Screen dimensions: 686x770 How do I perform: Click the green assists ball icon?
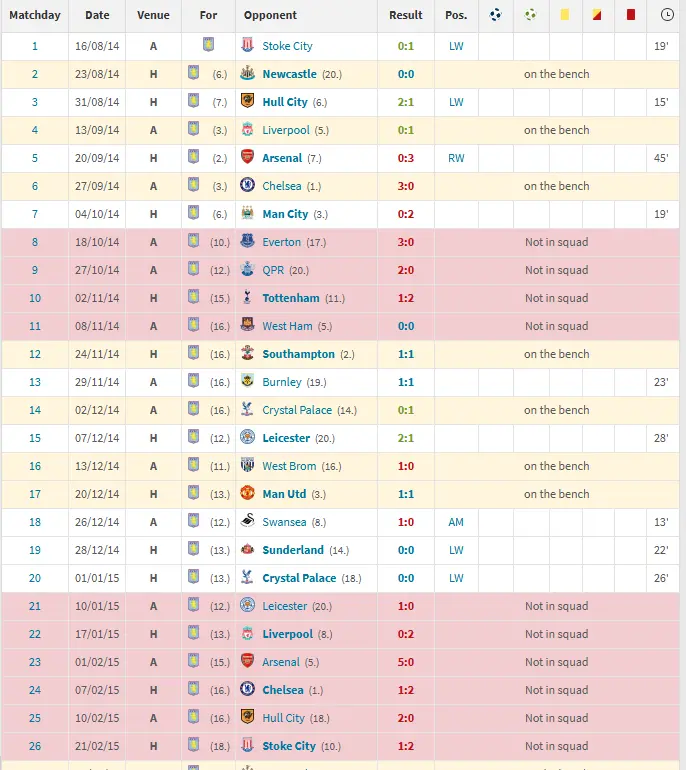[530, 15]
